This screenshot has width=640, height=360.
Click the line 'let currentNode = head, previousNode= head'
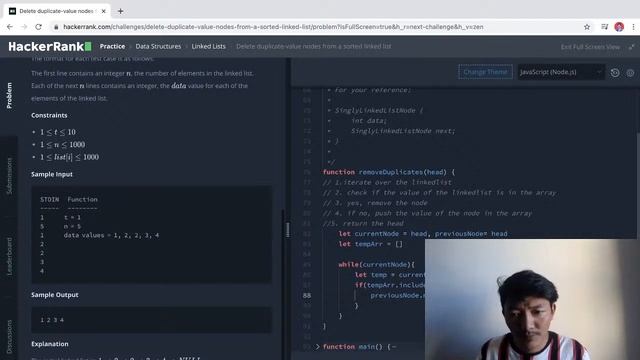(x=423, y=234)
